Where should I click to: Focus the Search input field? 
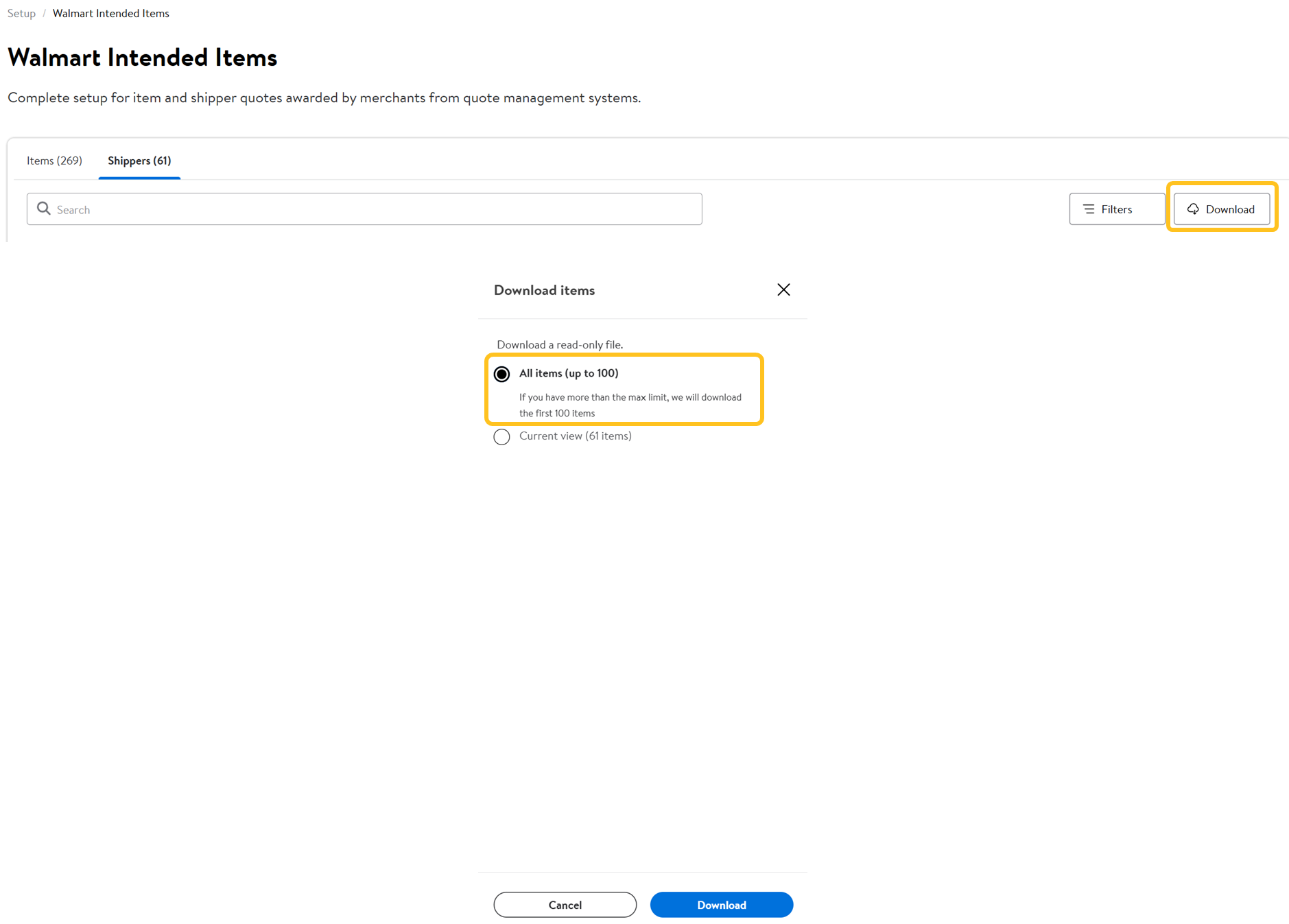click(364, 209)
